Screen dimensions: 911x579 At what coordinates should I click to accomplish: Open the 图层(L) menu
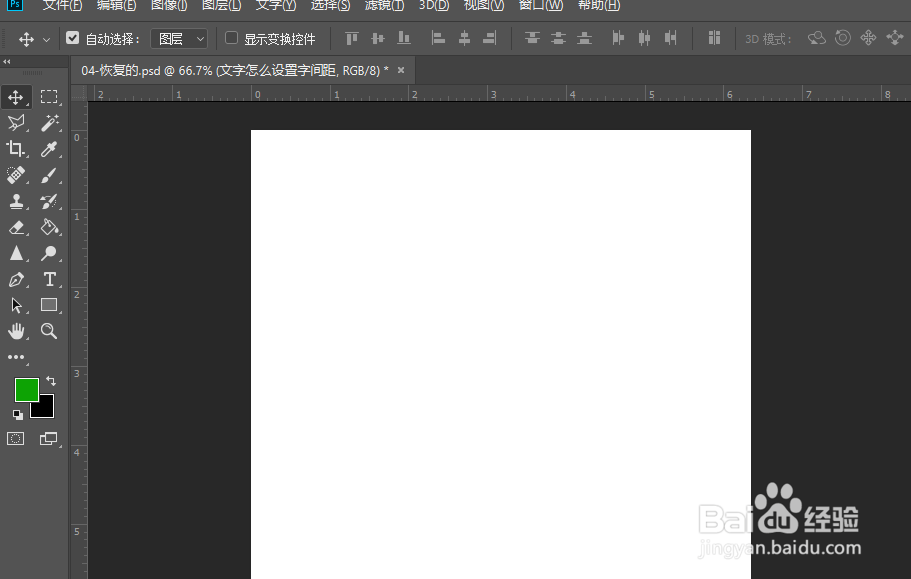point(221,5)
